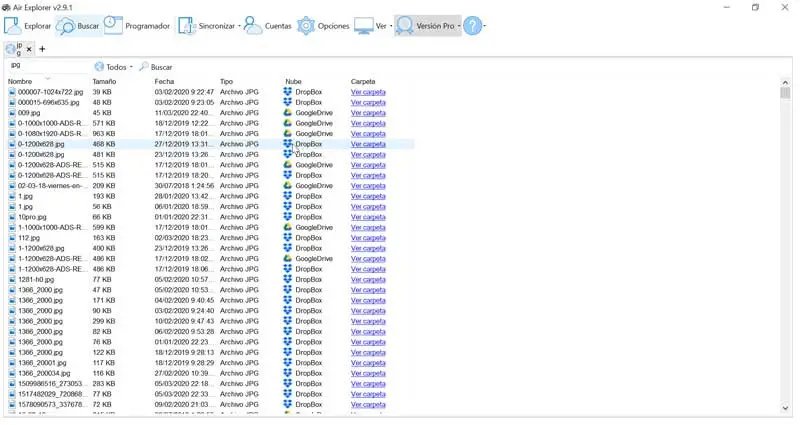The height and width of the screenshot is (425, 800).
Task: Select the jpg search tab
Action: (x=19, y=49)
